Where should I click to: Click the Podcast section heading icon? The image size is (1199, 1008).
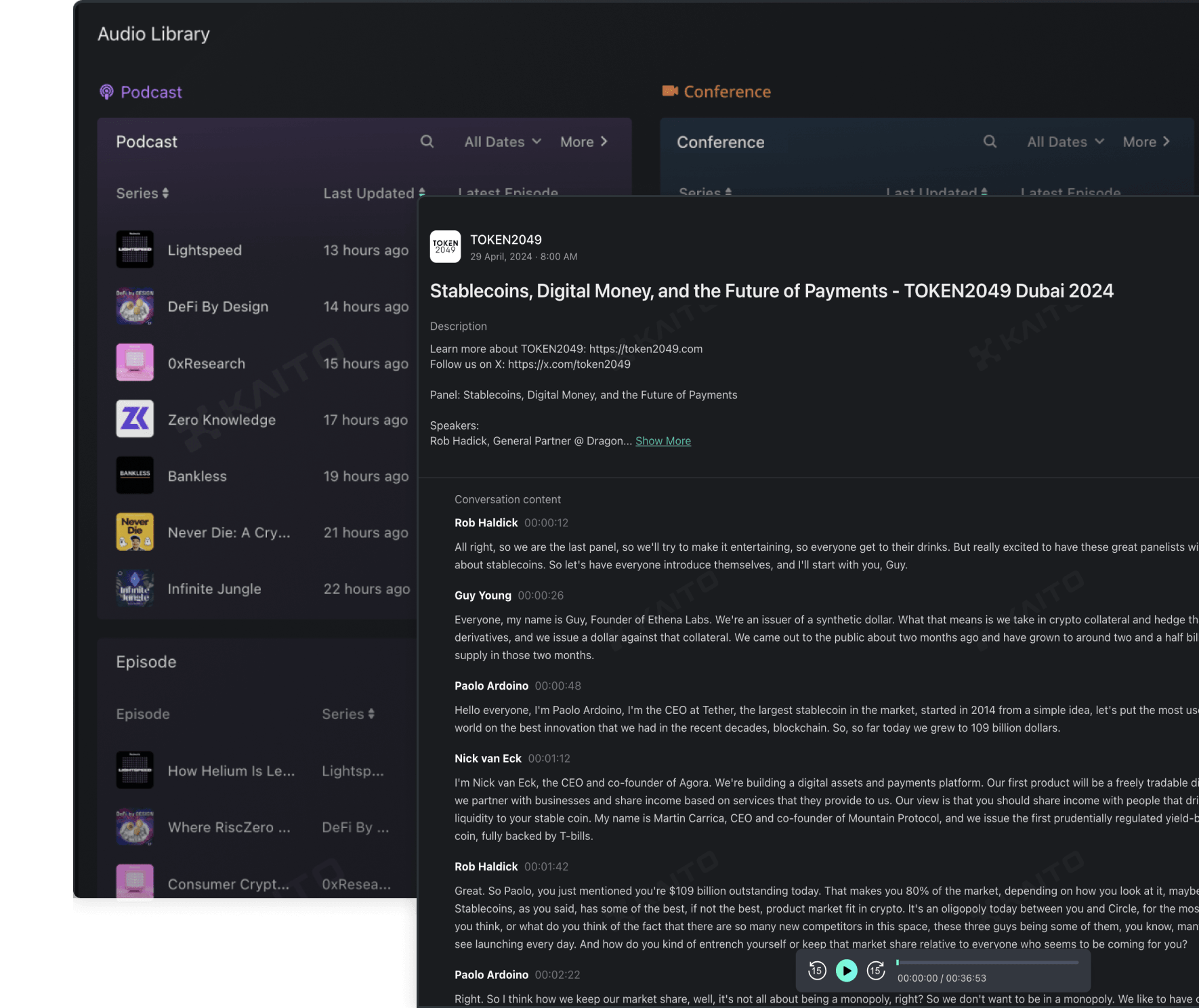tap(106, 92)
